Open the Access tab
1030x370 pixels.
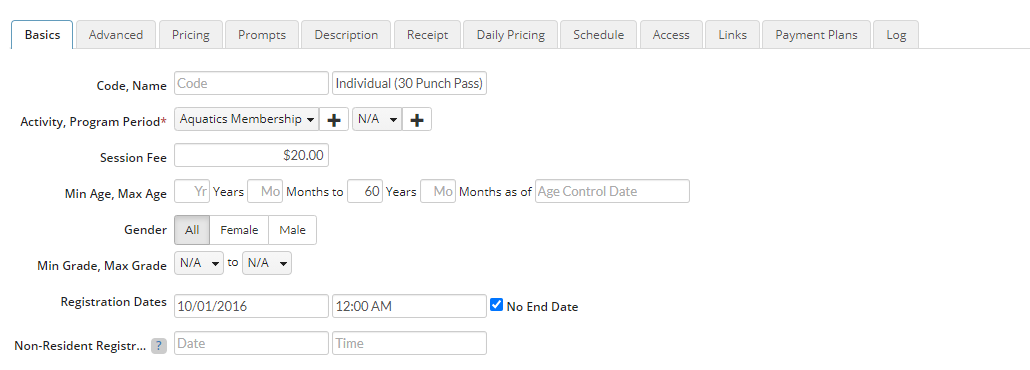point(671,35)
